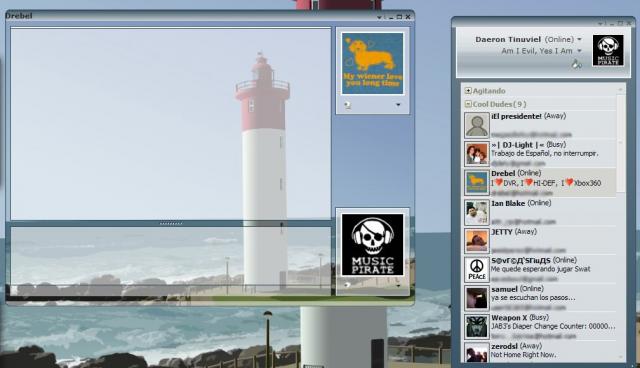Open the menu arrow in the contact list title bar
Screen dimensions: 640x368
(x=600, y=24)
